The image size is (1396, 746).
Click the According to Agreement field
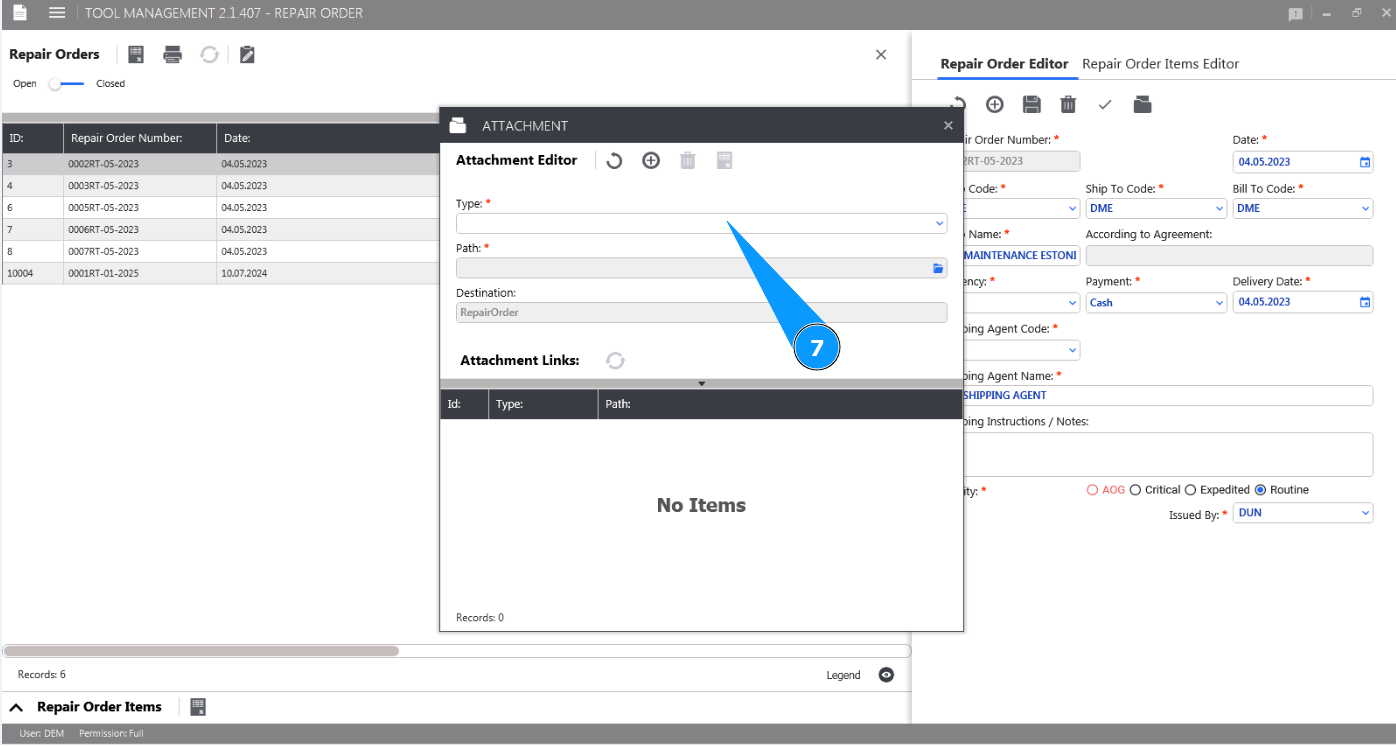pyautogui.click(x=1229, y=255)
